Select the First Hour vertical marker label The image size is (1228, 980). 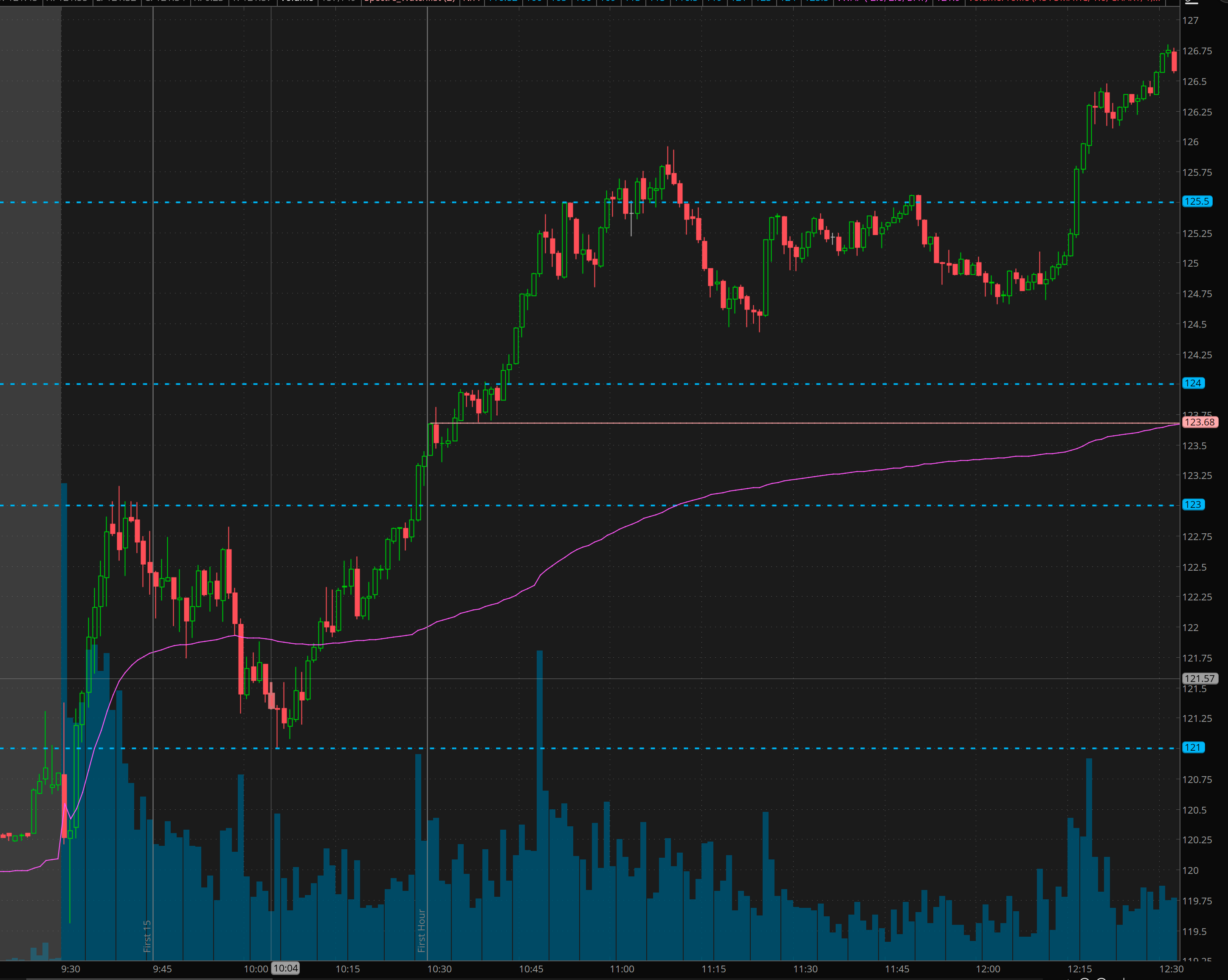click(x=422, y=930)
